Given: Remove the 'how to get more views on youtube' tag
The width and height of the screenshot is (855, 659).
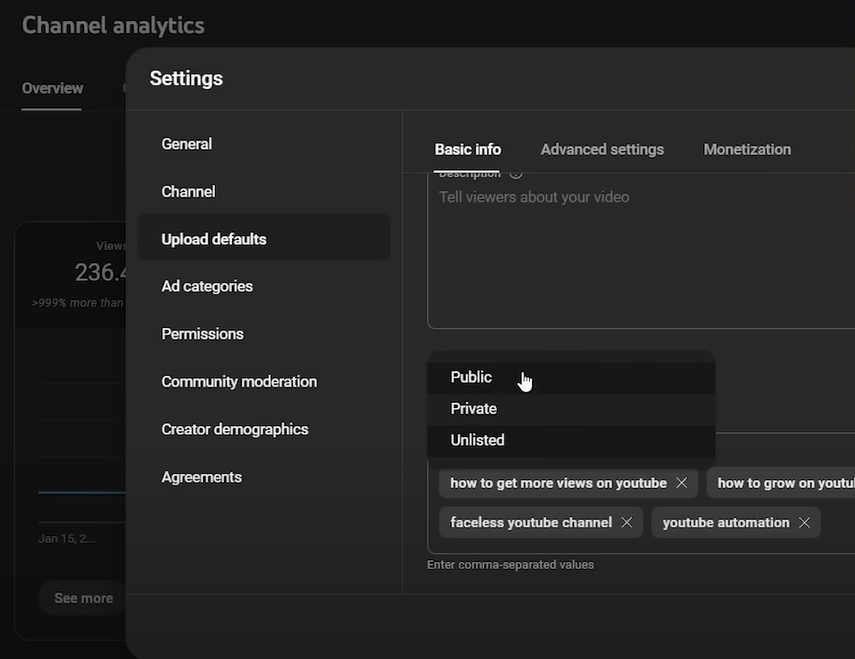Looking at the screenshot, I should pos(681,483).
